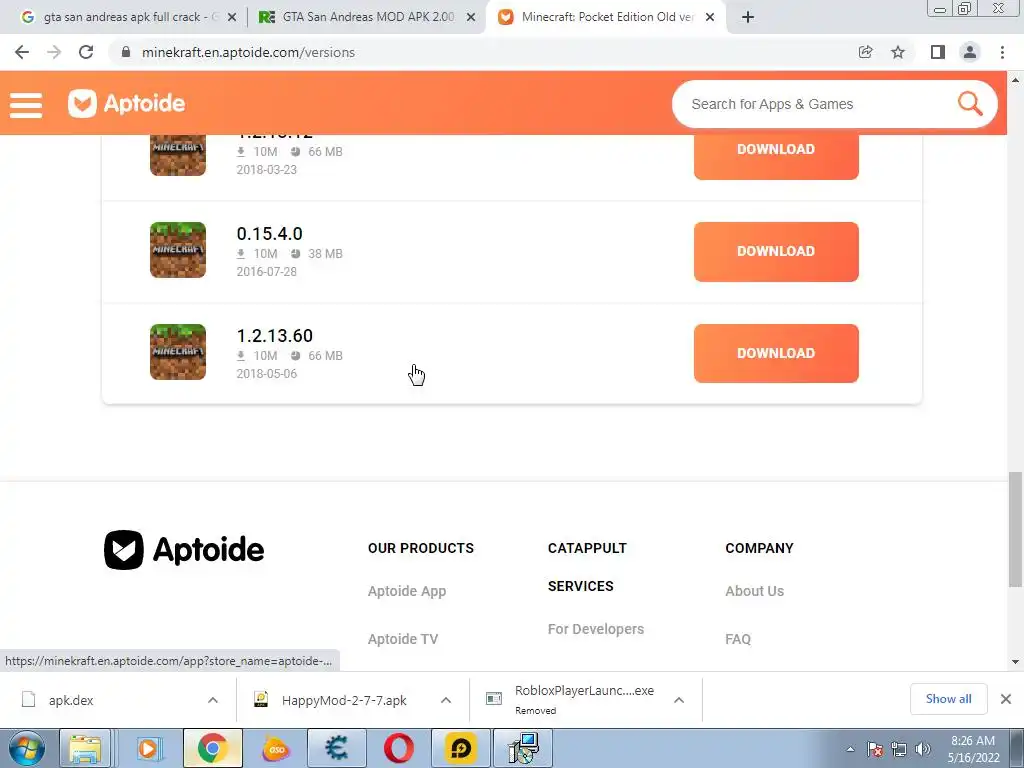Expand options for RobloxPlayerLauncher download

tap(679, 700)
